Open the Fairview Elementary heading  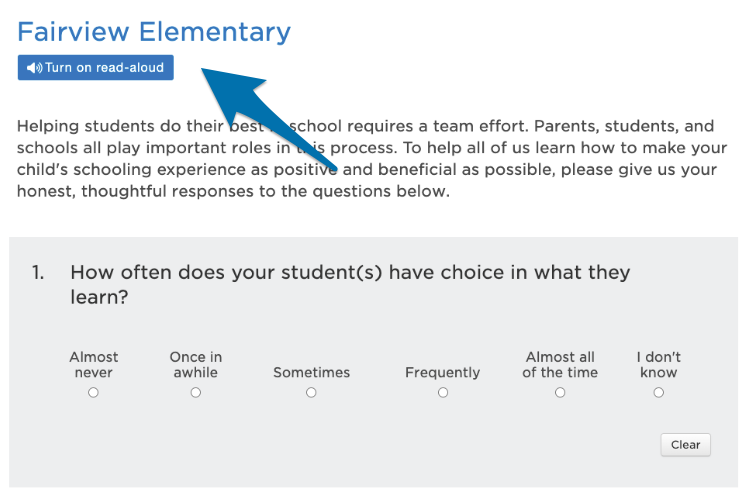pos(154,32)
